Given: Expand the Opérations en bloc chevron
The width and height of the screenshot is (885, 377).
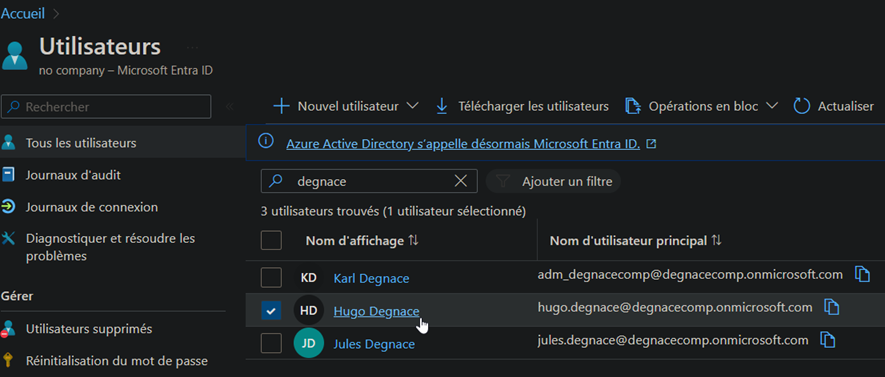Looking at the screenshot, I should [772, 106].
